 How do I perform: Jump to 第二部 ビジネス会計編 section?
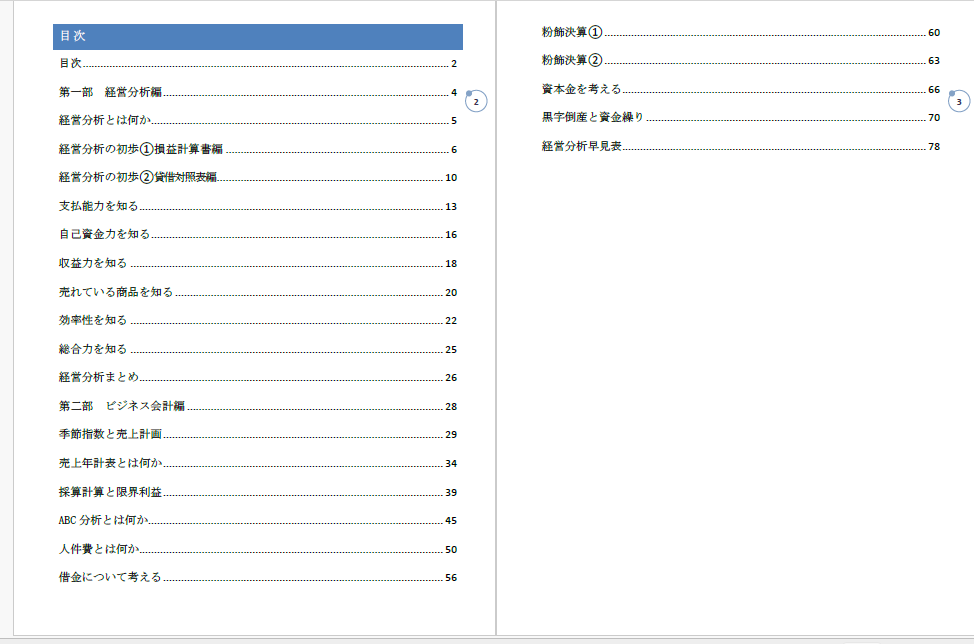click(x=122, y=406)
